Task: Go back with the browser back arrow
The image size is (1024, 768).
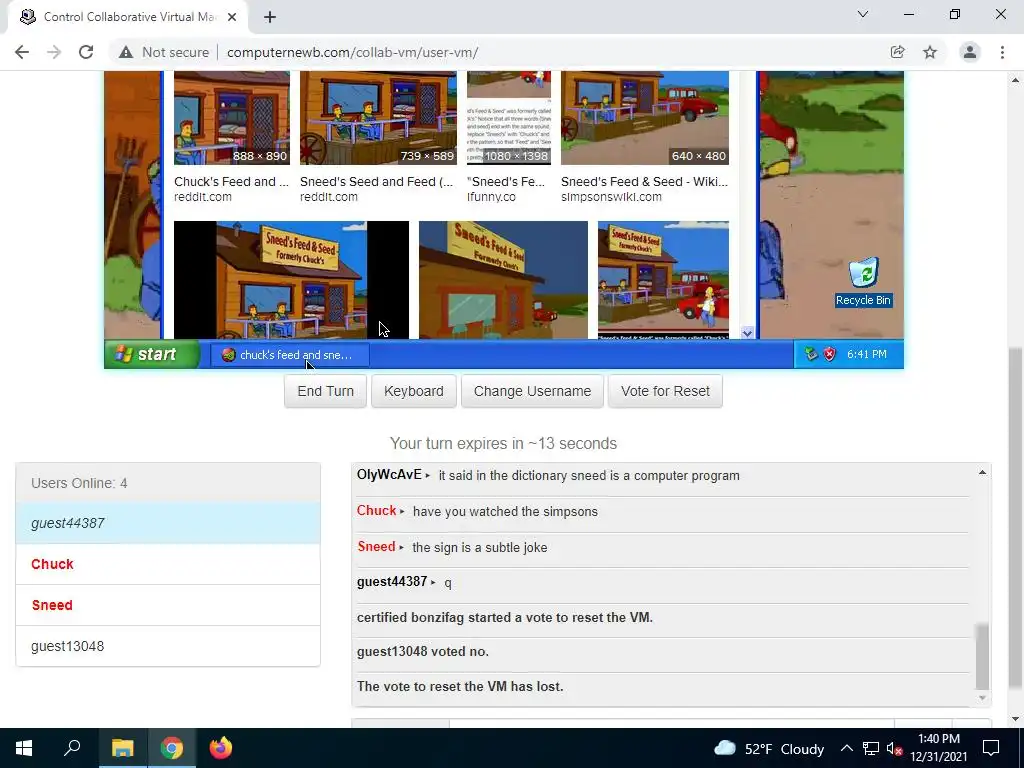Action: point(22,52)
